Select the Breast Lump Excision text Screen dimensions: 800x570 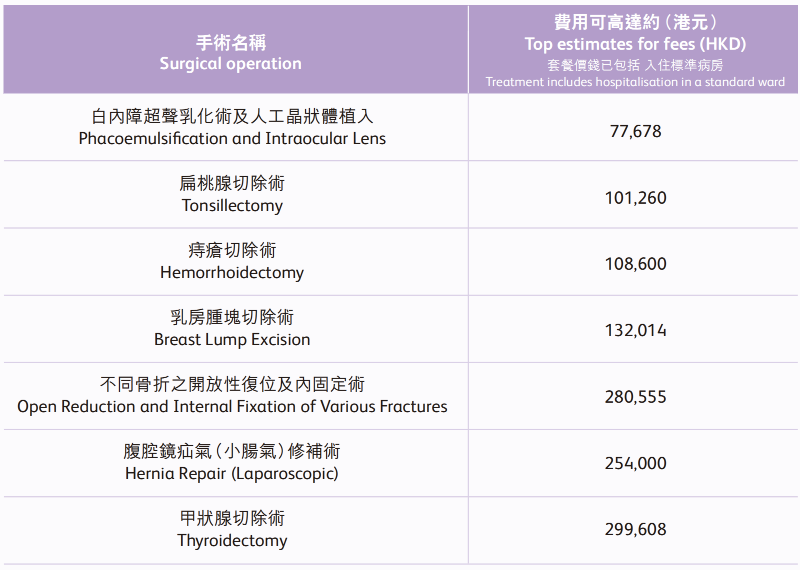coord(232,339)
